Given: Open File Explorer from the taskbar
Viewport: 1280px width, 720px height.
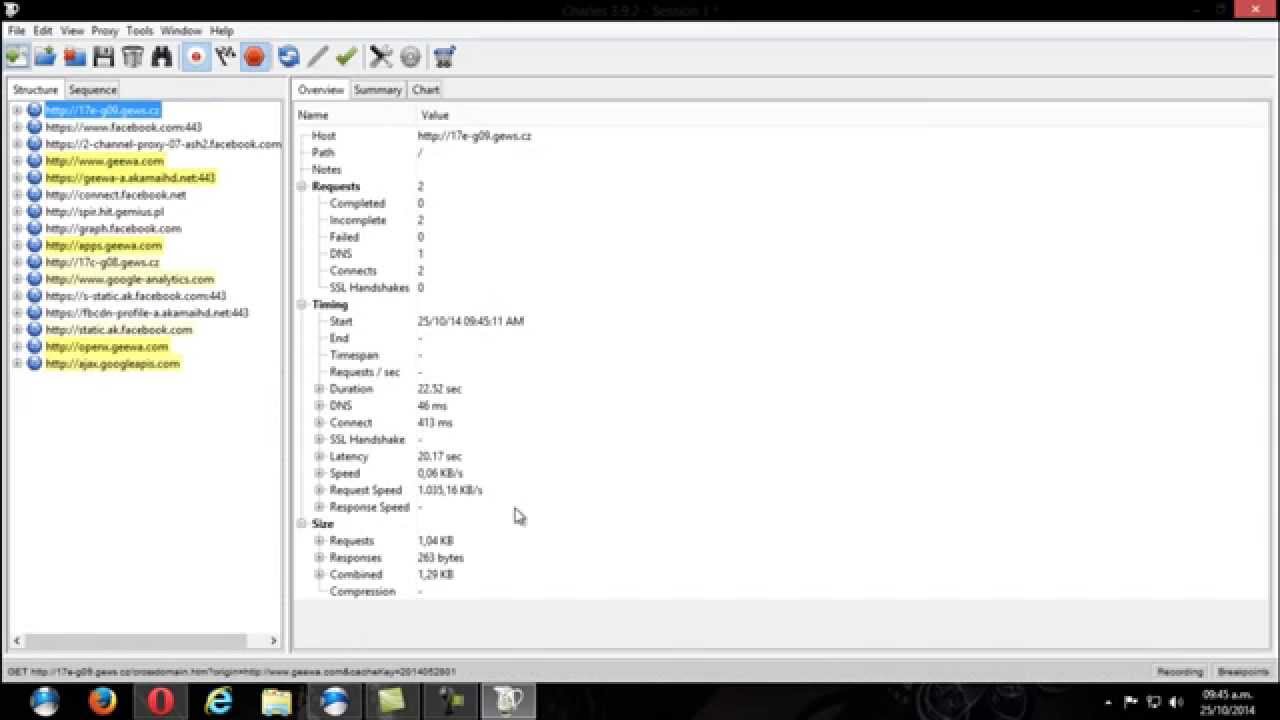Looking at the screenshot, I should coord(276,702).
